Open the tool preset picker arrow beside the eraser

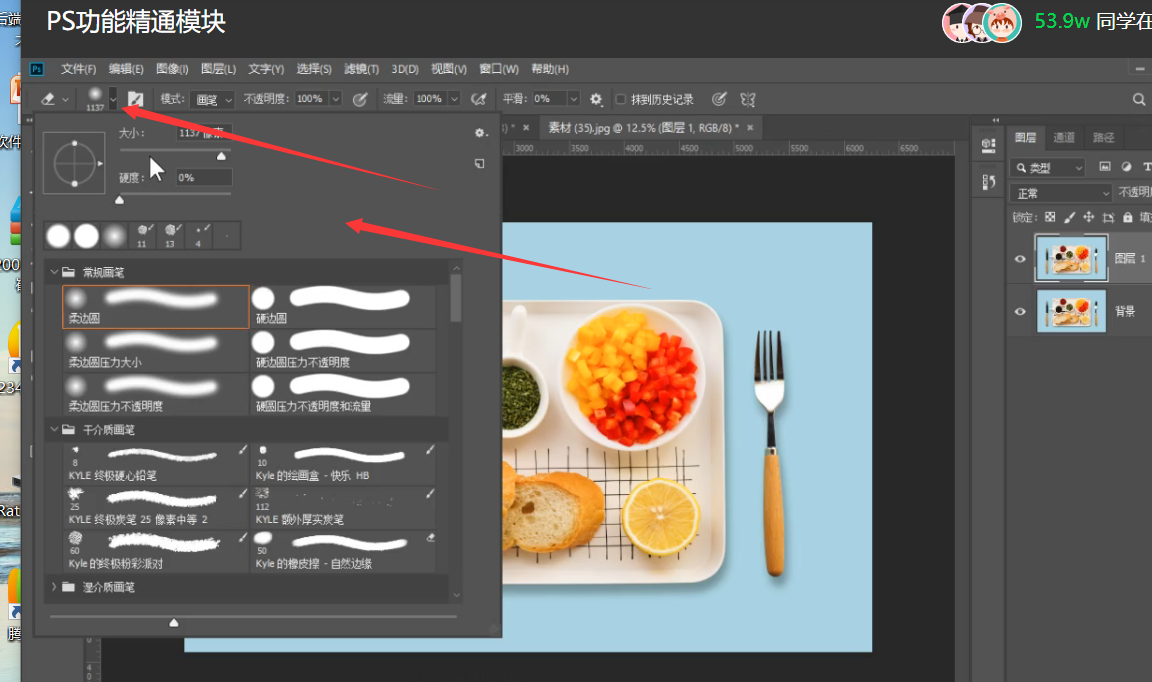[x=65, y=99]
